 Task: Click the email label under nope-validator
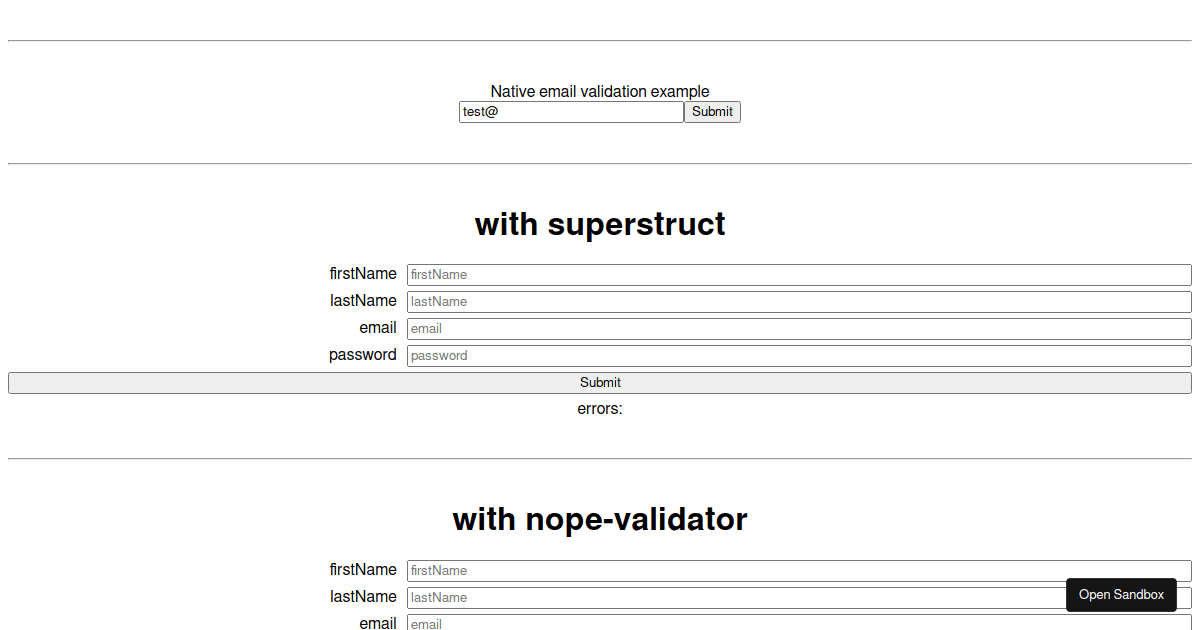[x=378, y=623]
